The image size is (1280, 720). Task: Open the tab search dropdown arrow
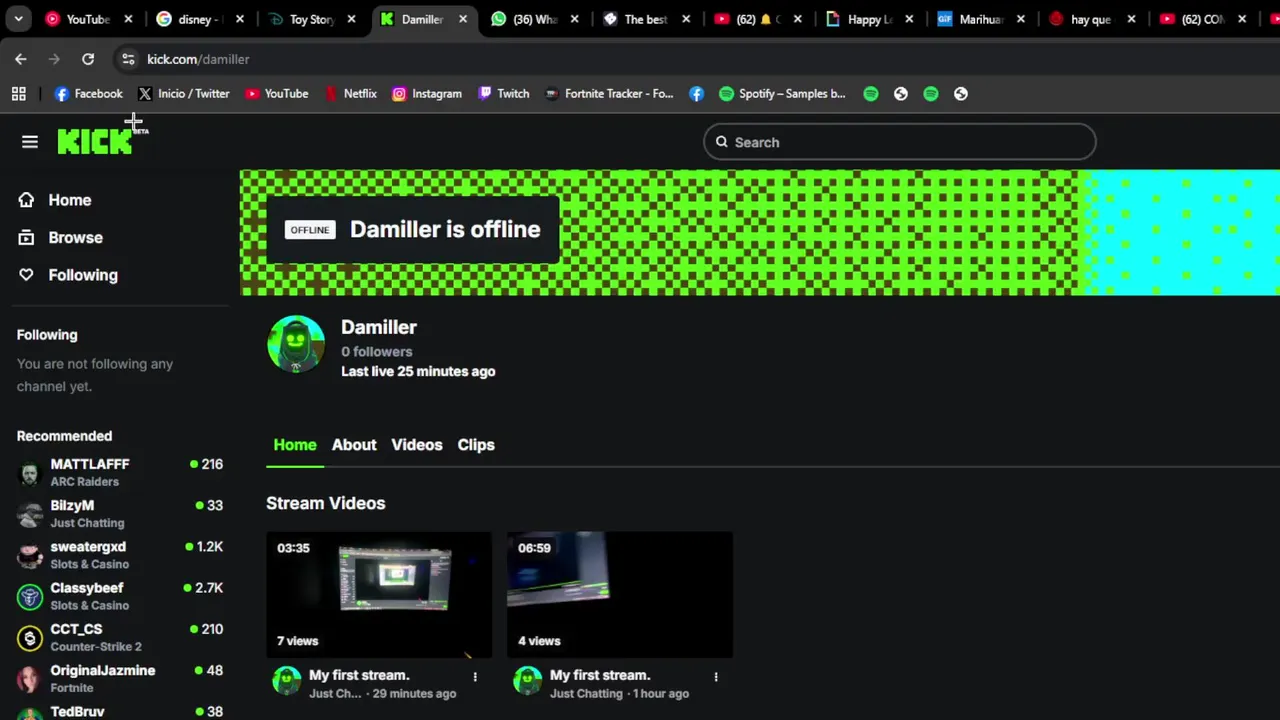pyautogui.click(x=18, y=19)
